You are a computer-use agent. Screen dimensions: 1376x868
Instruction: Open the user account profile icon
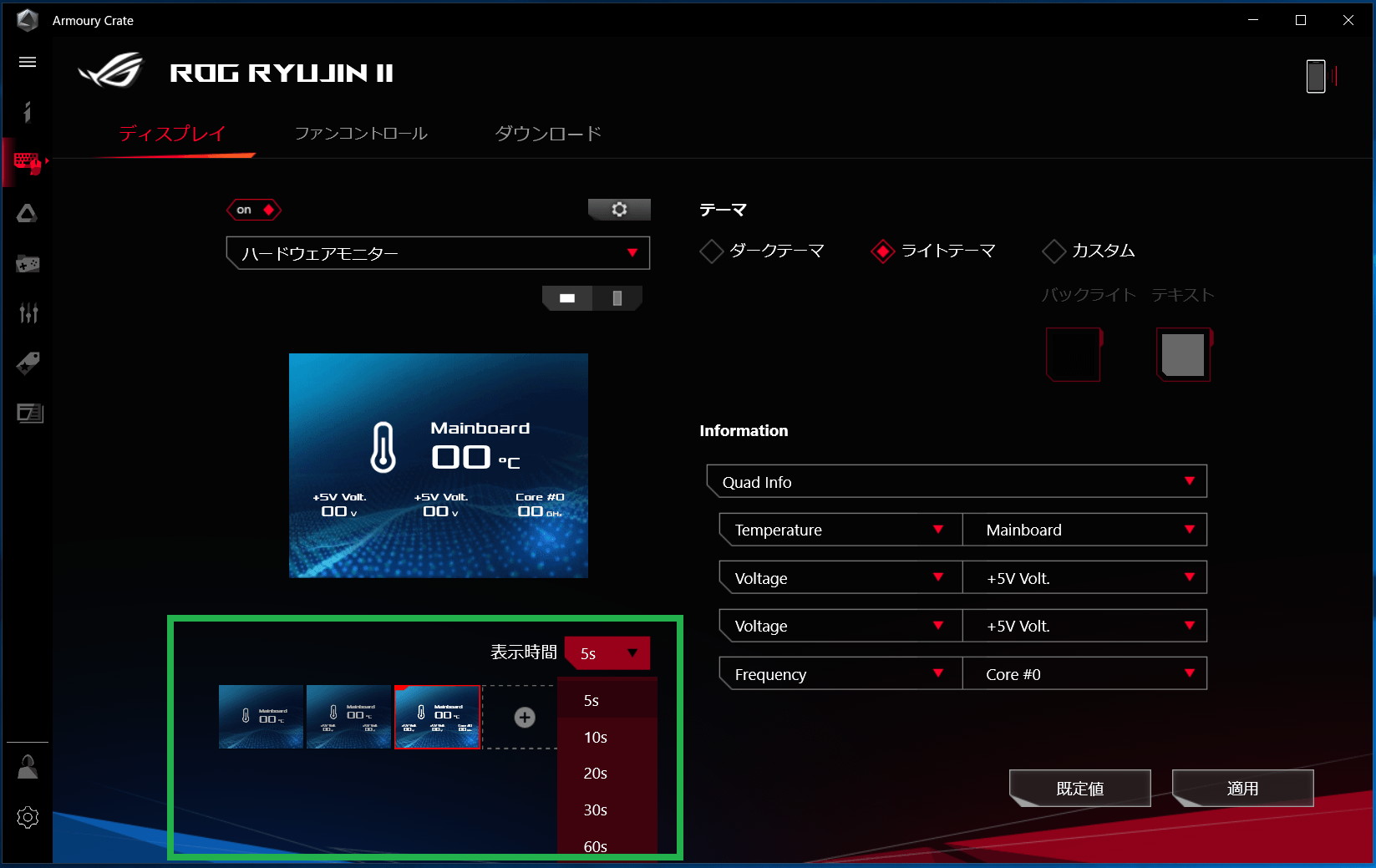[x=28, y=767]
